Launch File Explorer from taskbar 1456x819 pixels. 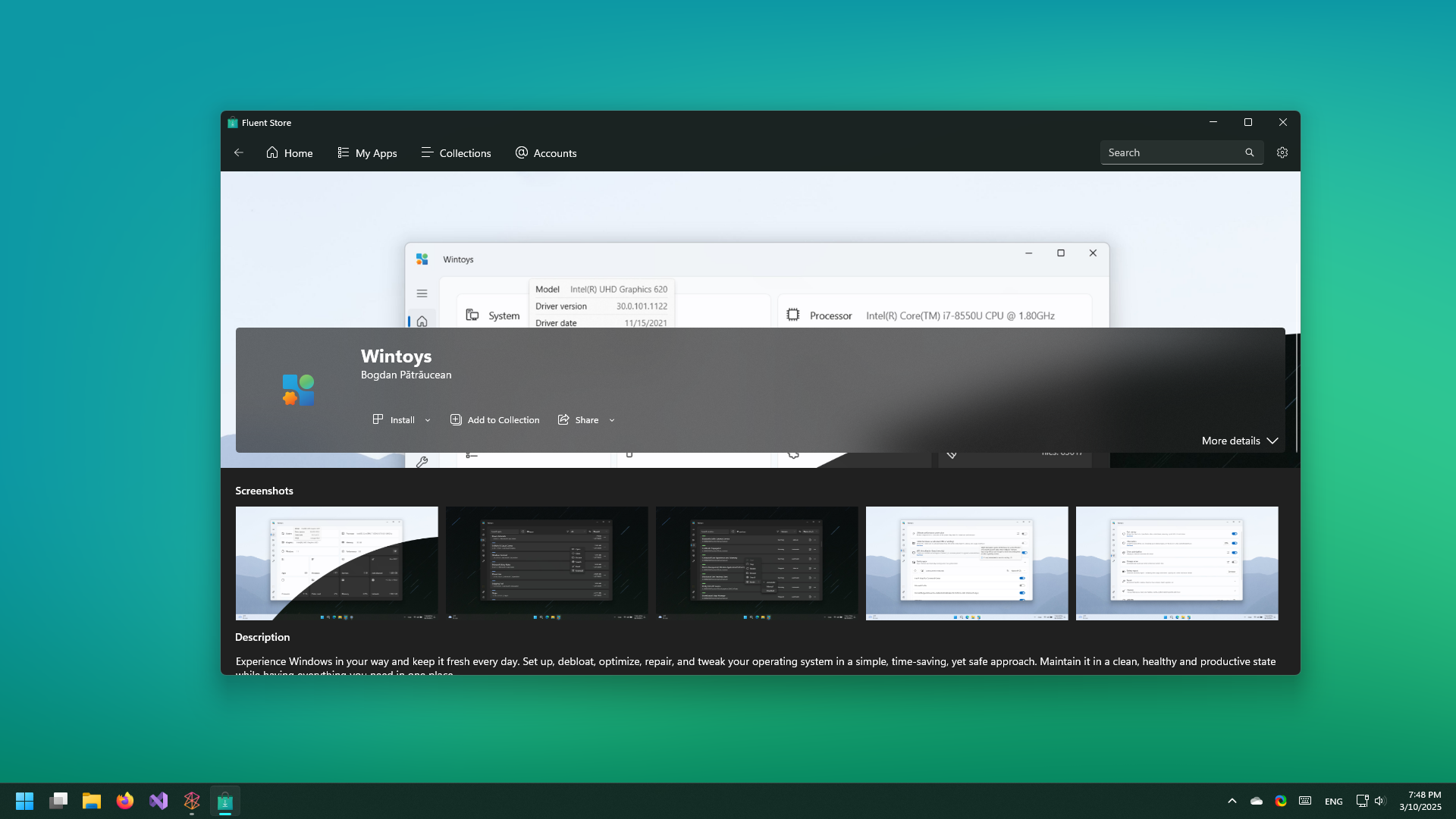92,801
